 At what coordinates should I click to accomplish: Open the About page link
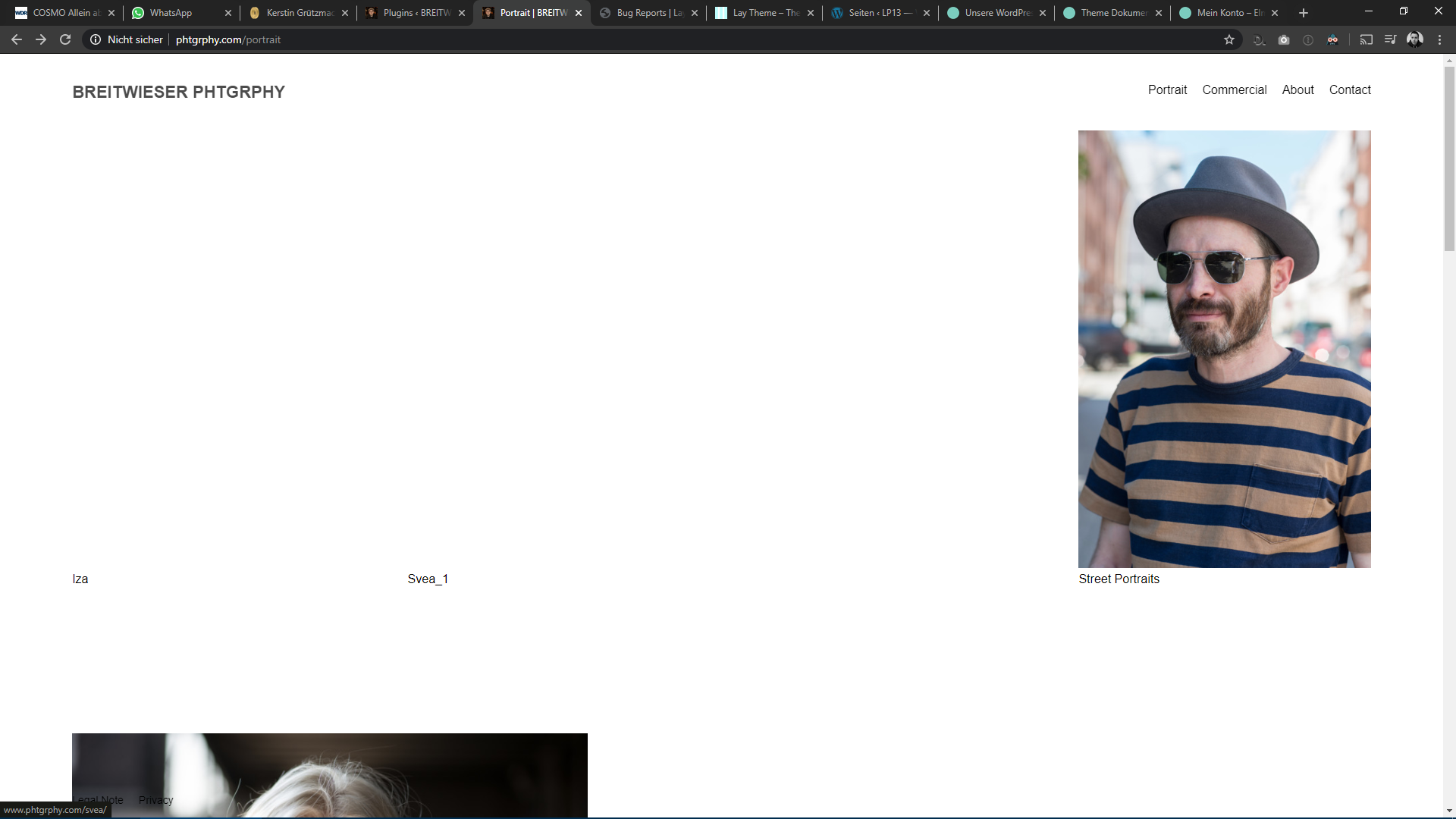[1298, 89]
